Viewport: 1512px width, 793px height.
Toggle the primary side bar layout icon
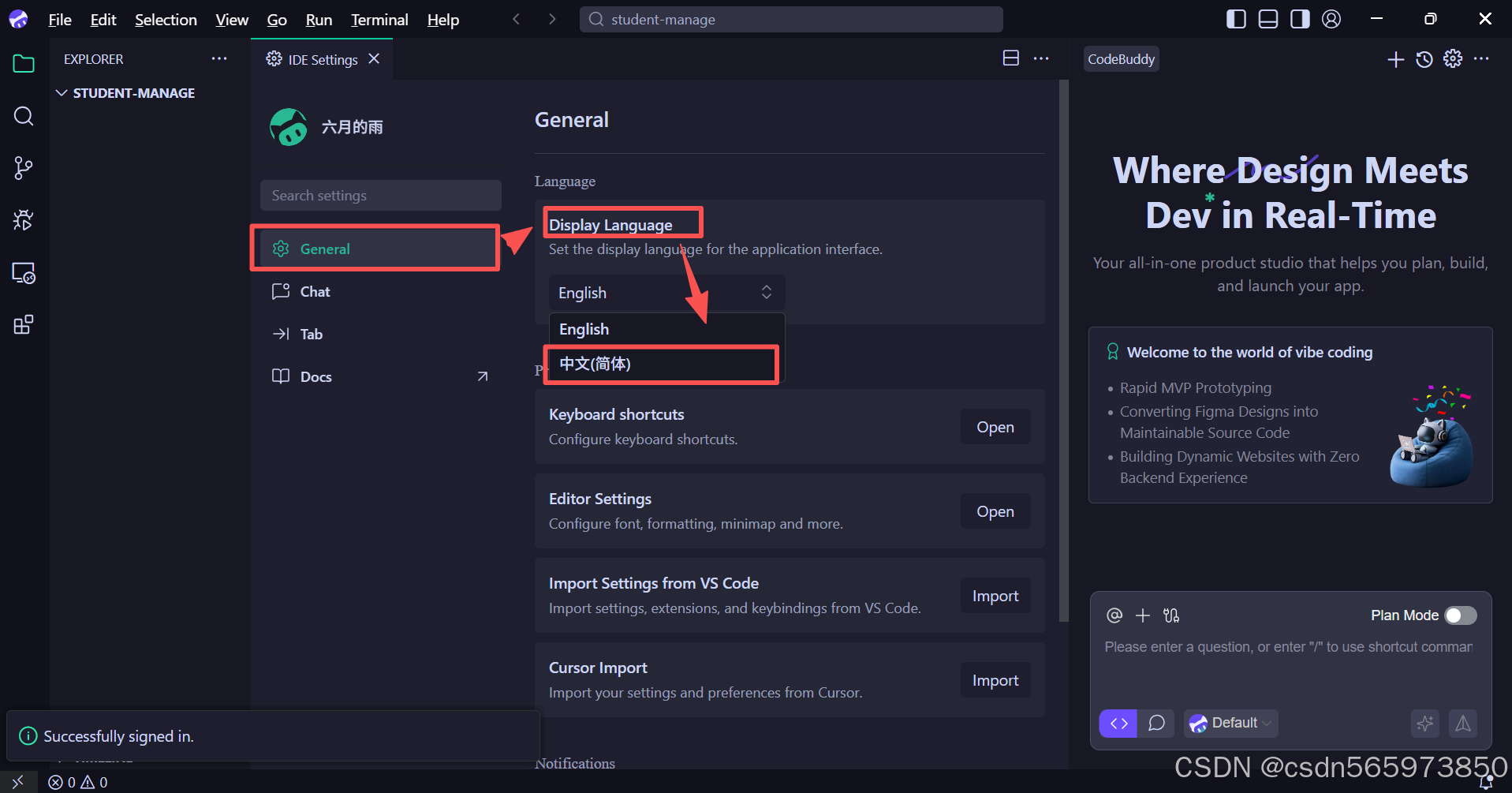(1237, 19)
